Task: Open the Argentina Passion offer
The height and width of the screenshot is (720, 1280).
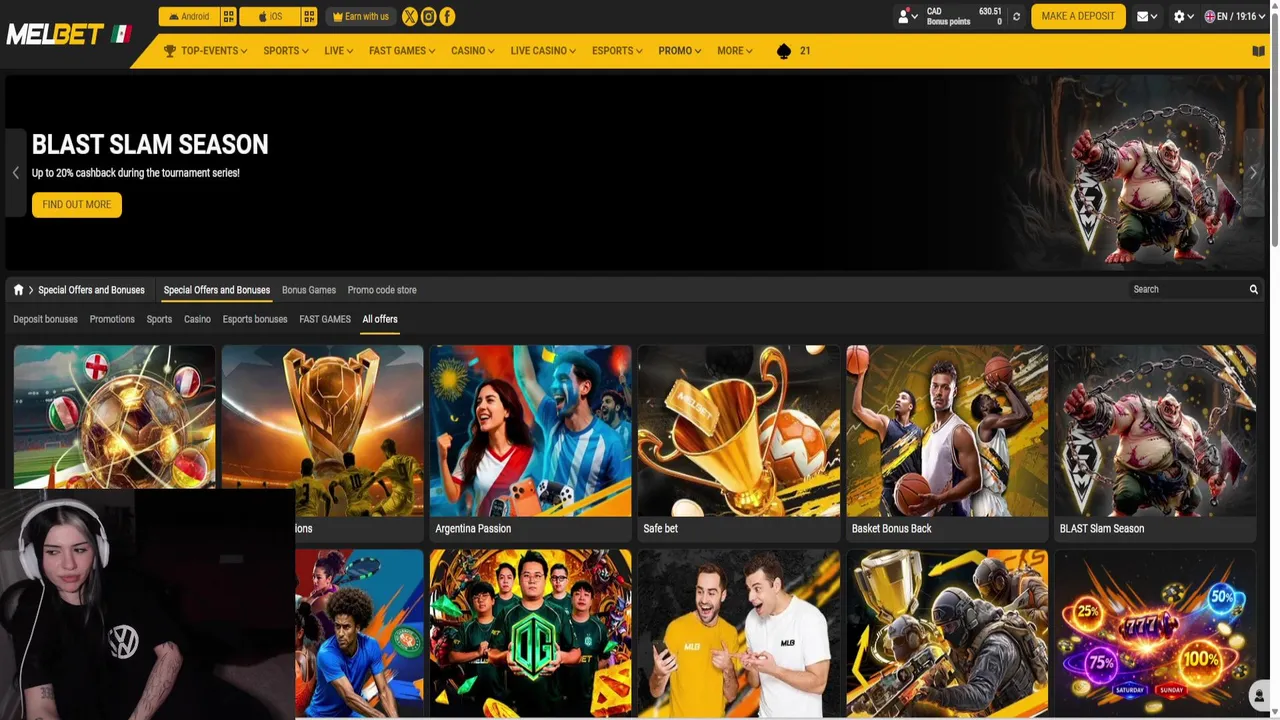Action: click(x=530, y=443)
